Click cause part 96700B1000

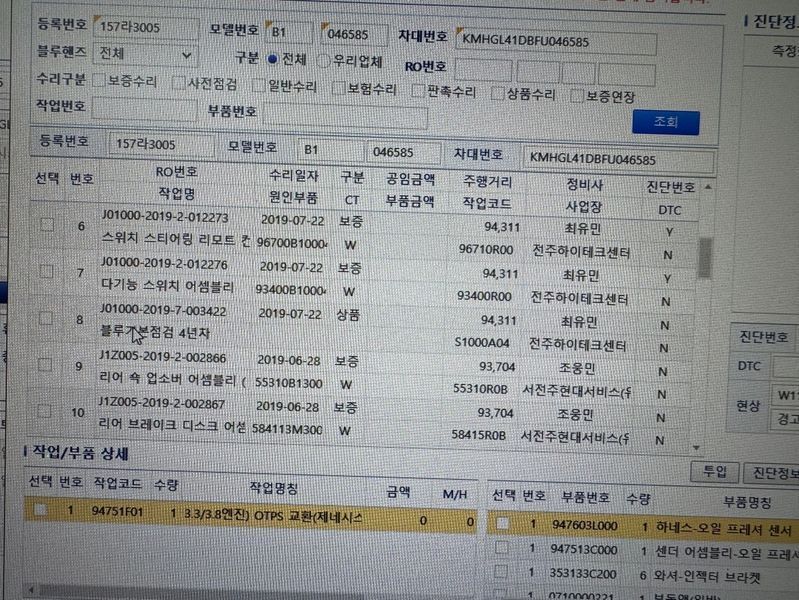coord(291,243)
